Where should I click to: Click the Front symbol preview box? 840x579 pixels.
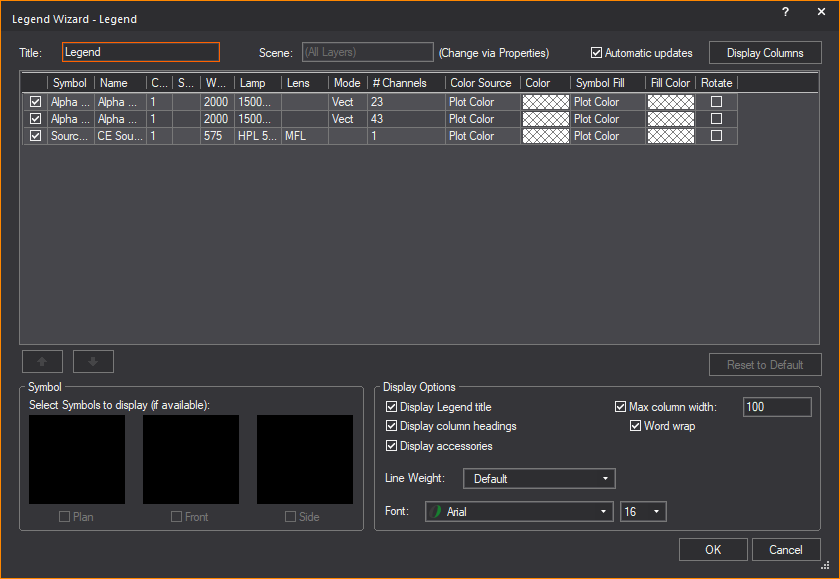pos(191,460)
